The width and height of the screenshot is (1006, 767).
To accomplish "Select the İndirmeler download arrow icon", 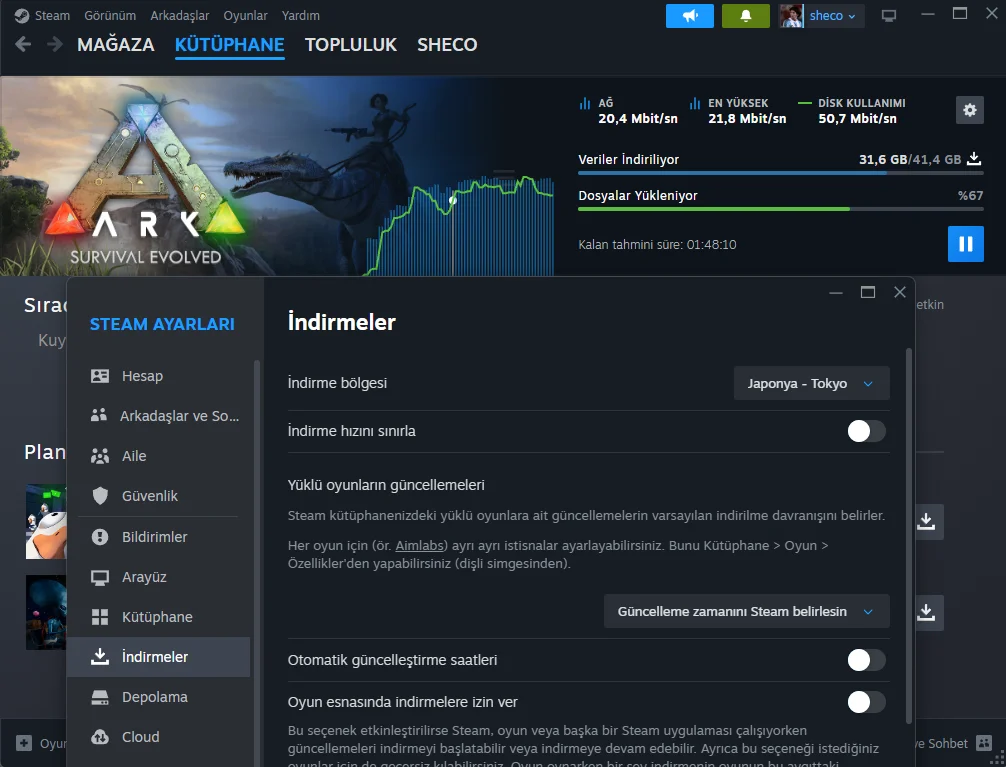I will click(100, 657).
